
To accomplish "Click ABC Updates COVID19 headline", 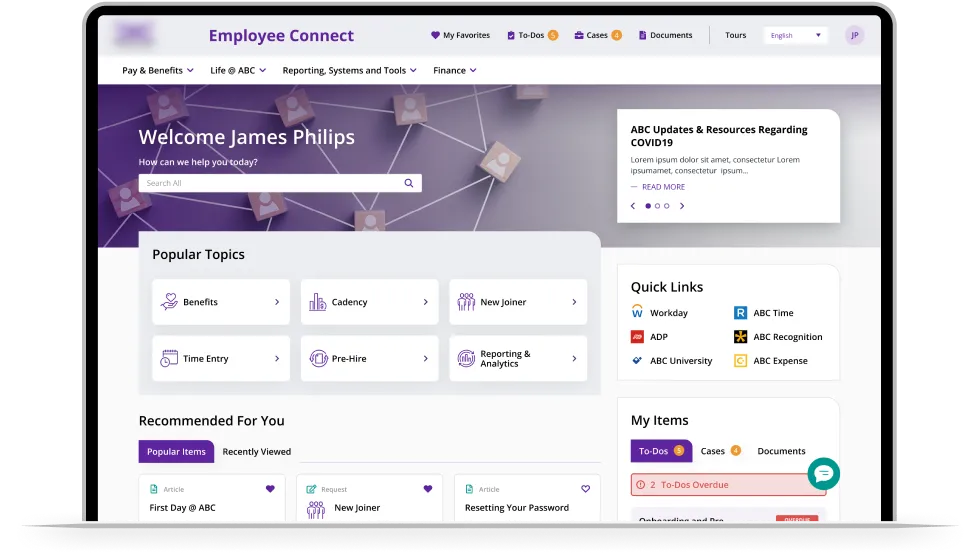I will tap(719, 136).
